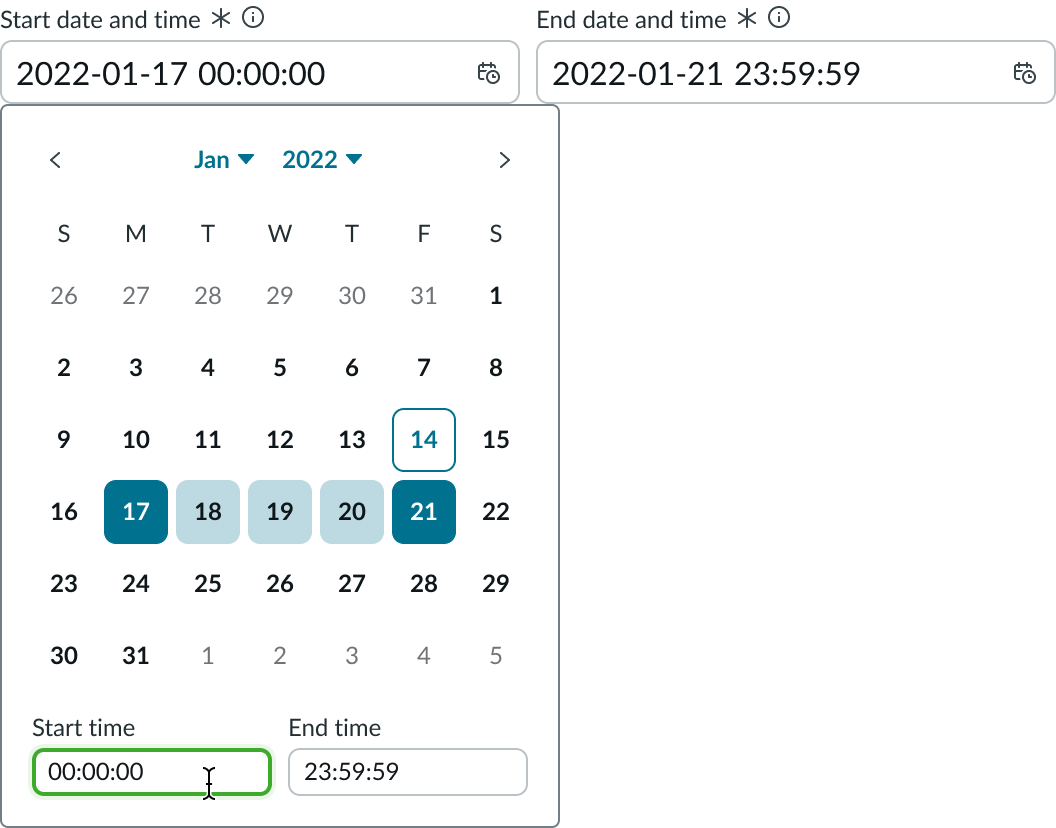The height and width of the screenshot is (828, 1056).
Task: Open the end date calendar picker icon
Action: (1024, 72)
